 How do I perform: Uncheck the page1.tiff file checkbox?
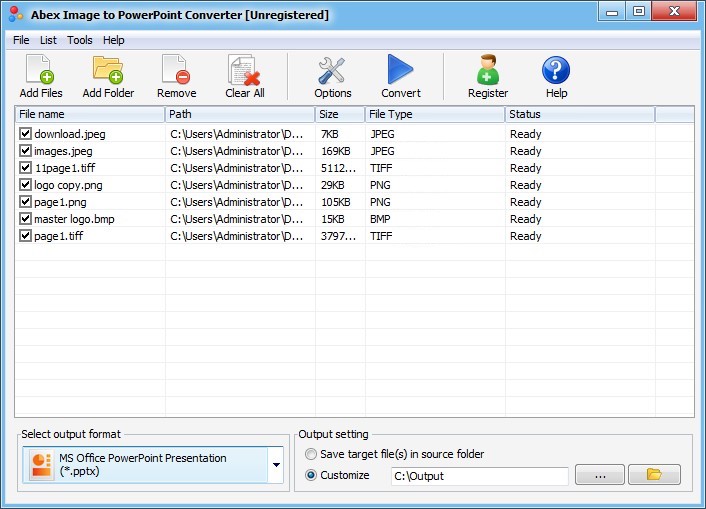point(25,236)
